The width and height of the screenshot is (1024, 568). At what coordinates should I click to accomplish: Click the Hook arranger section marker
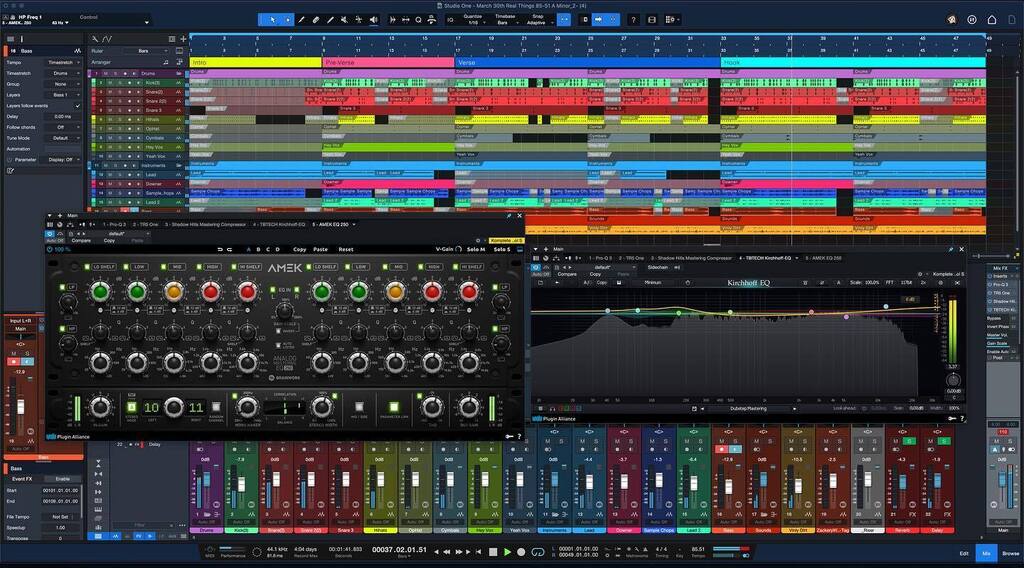point(852,62)
